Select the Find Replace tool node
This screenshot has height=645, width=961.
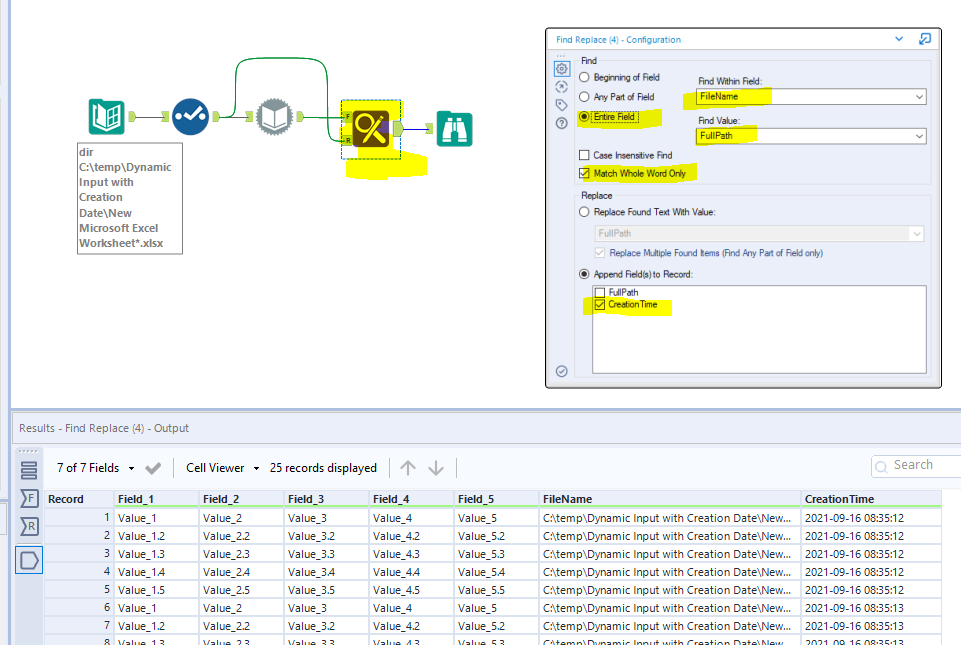(371, 129)
